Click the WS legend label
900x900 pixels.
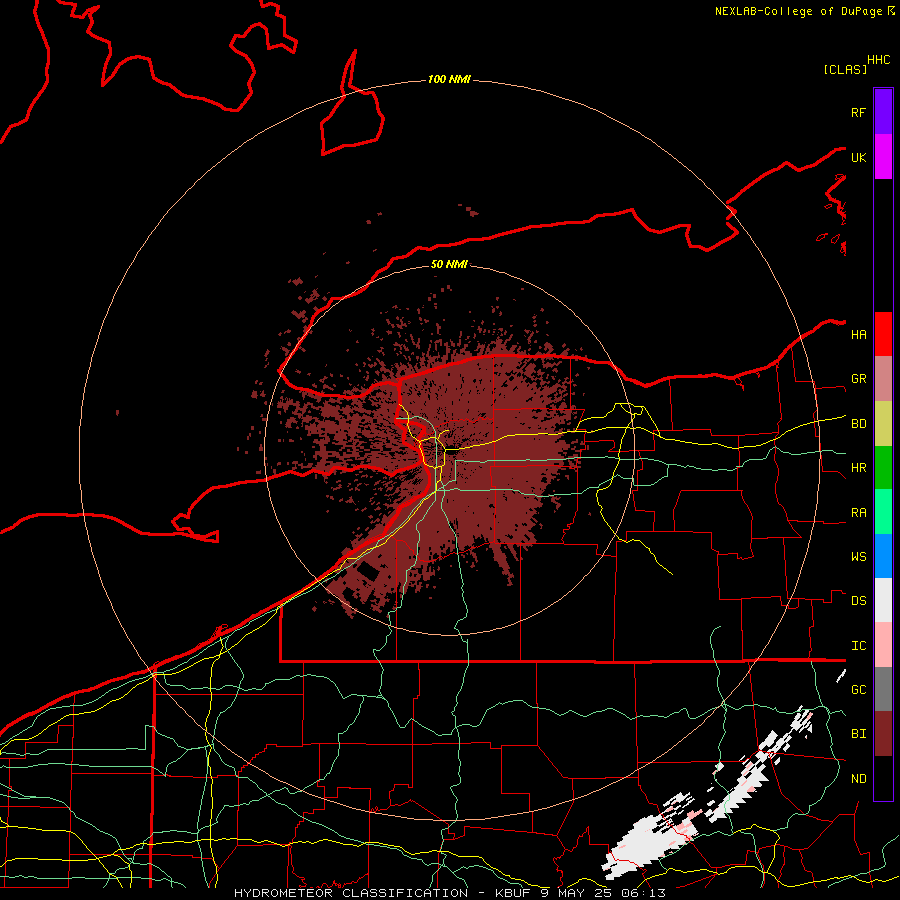click(858, 557)
